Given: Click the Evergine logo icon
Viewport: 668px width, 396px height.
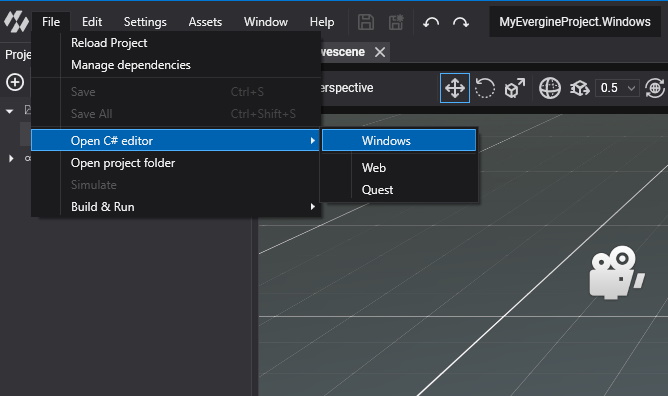Looking at the screenshot, I should click(x=16, y=22).
